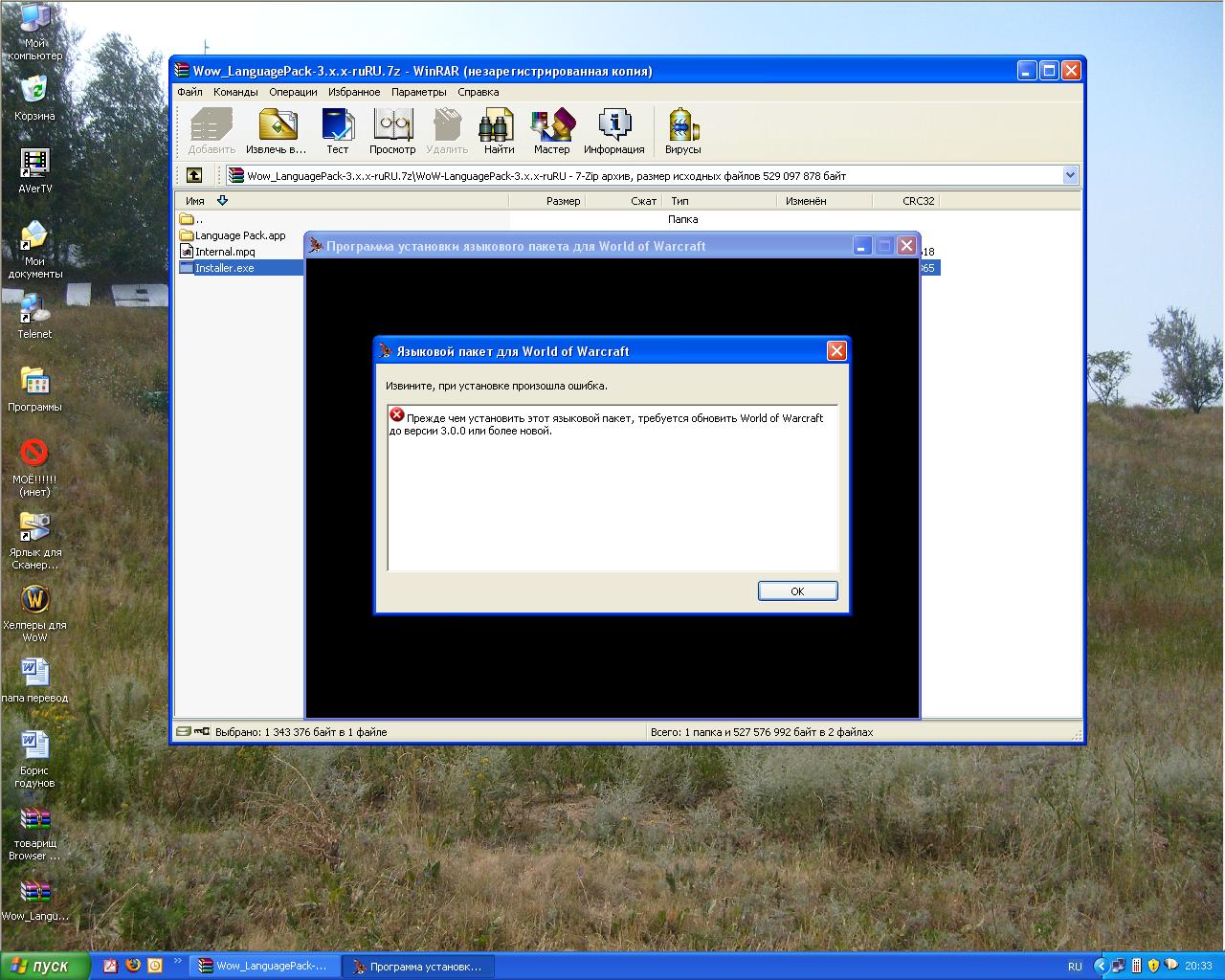Open the Параметры menu

[x=419, y=92]
